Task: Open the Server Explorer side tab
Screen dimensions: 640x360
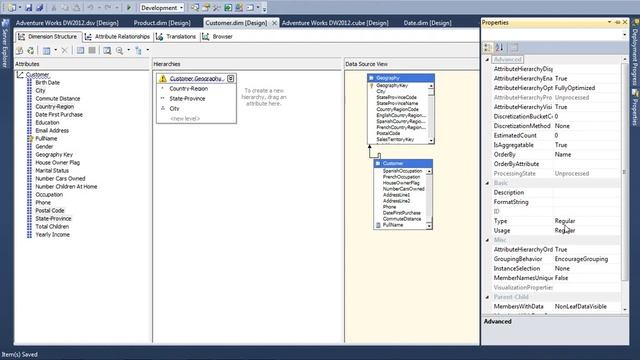Action: click(5, 44)
